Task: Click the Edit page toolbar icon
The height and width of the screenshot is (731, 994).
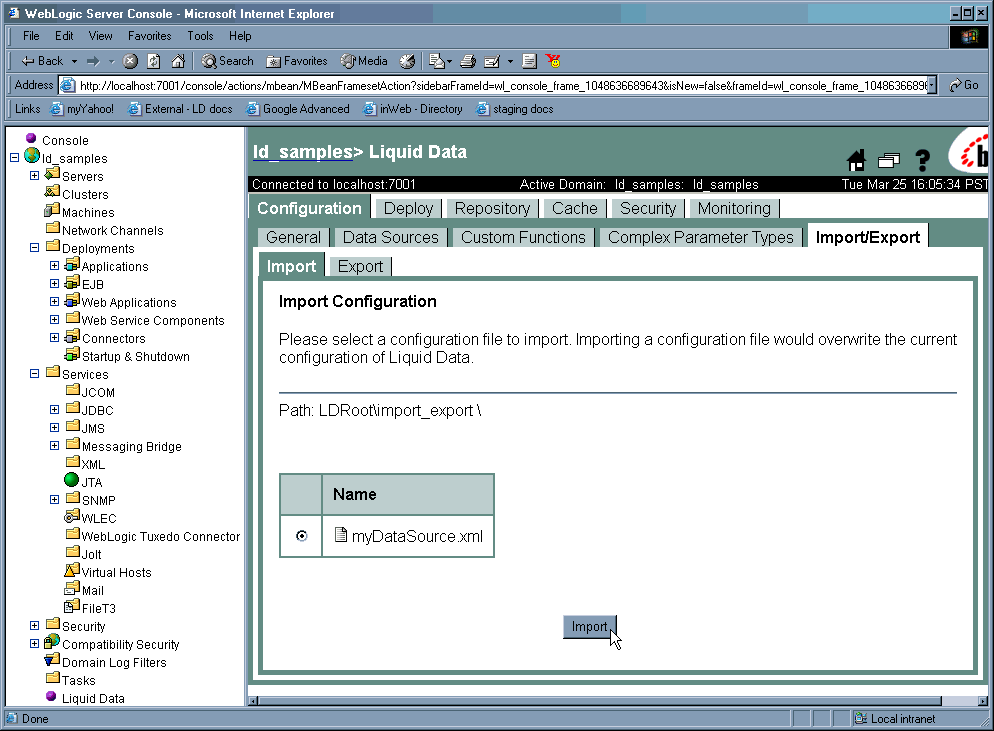Action: (x=492, y=61)
